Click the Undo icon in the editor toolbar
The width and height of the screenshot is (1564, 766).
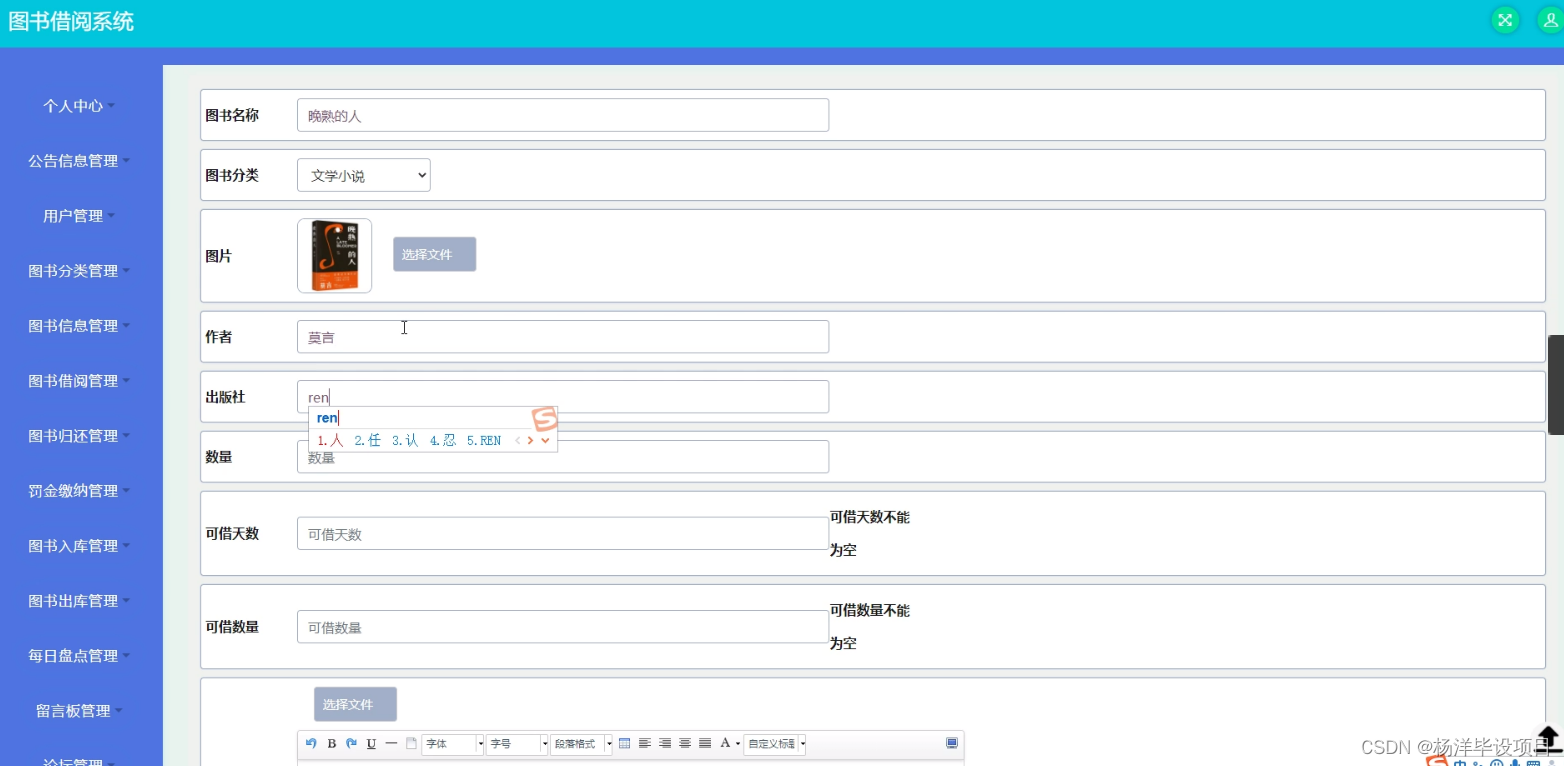[312, 744]
